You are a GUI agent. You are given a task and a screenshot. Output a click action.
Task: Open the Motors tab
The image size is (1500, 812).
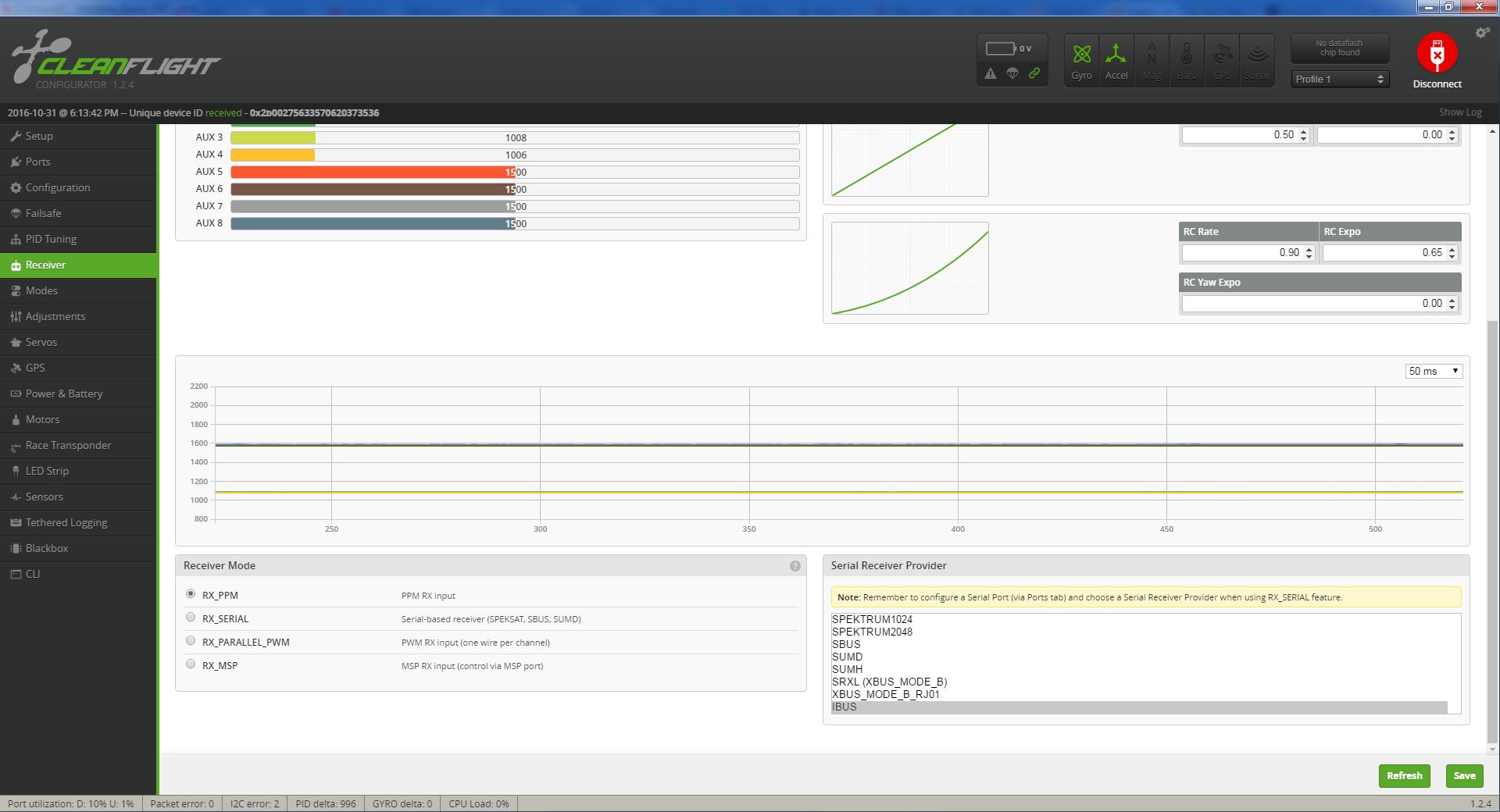(x=78, y=419)
